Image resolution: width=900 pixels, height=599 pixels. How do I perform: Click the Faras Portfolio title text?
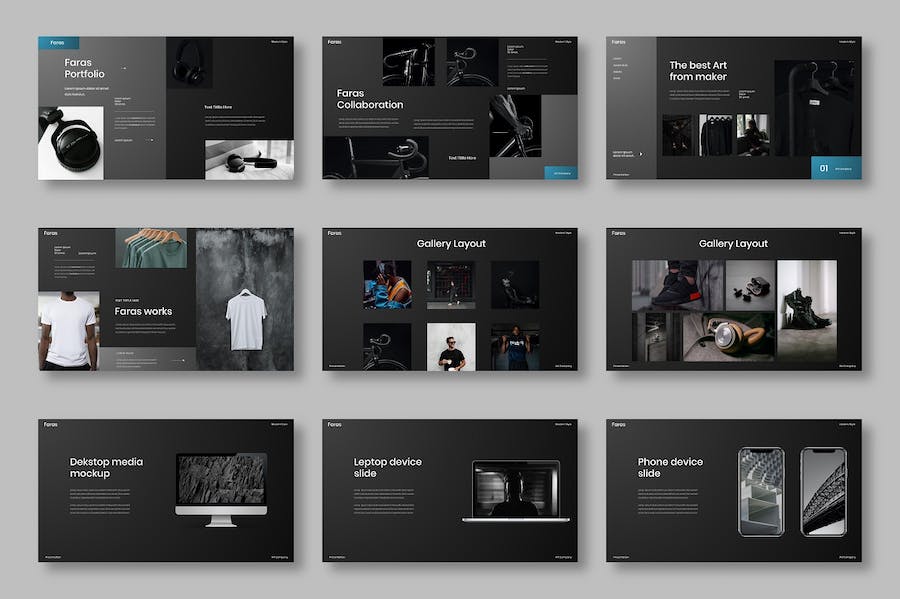pyautogui.click(x=85, y=68)
